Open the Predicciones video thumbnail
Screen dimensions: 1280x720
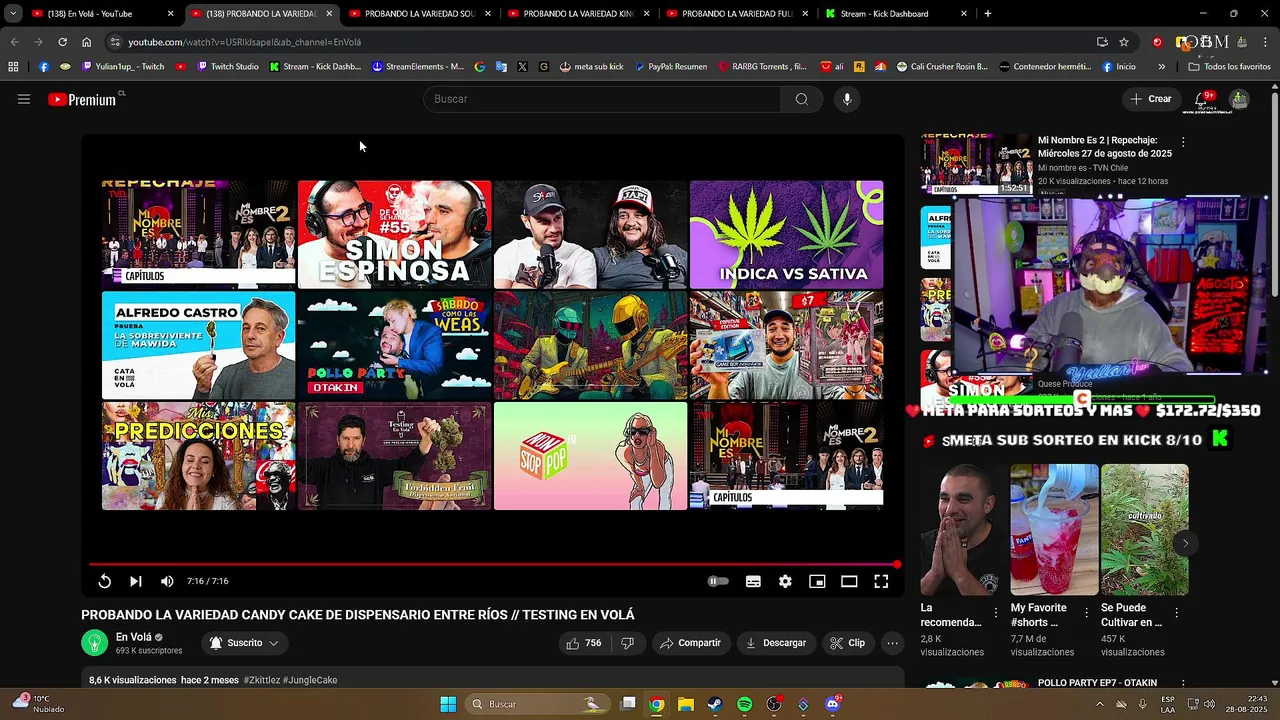198,456
